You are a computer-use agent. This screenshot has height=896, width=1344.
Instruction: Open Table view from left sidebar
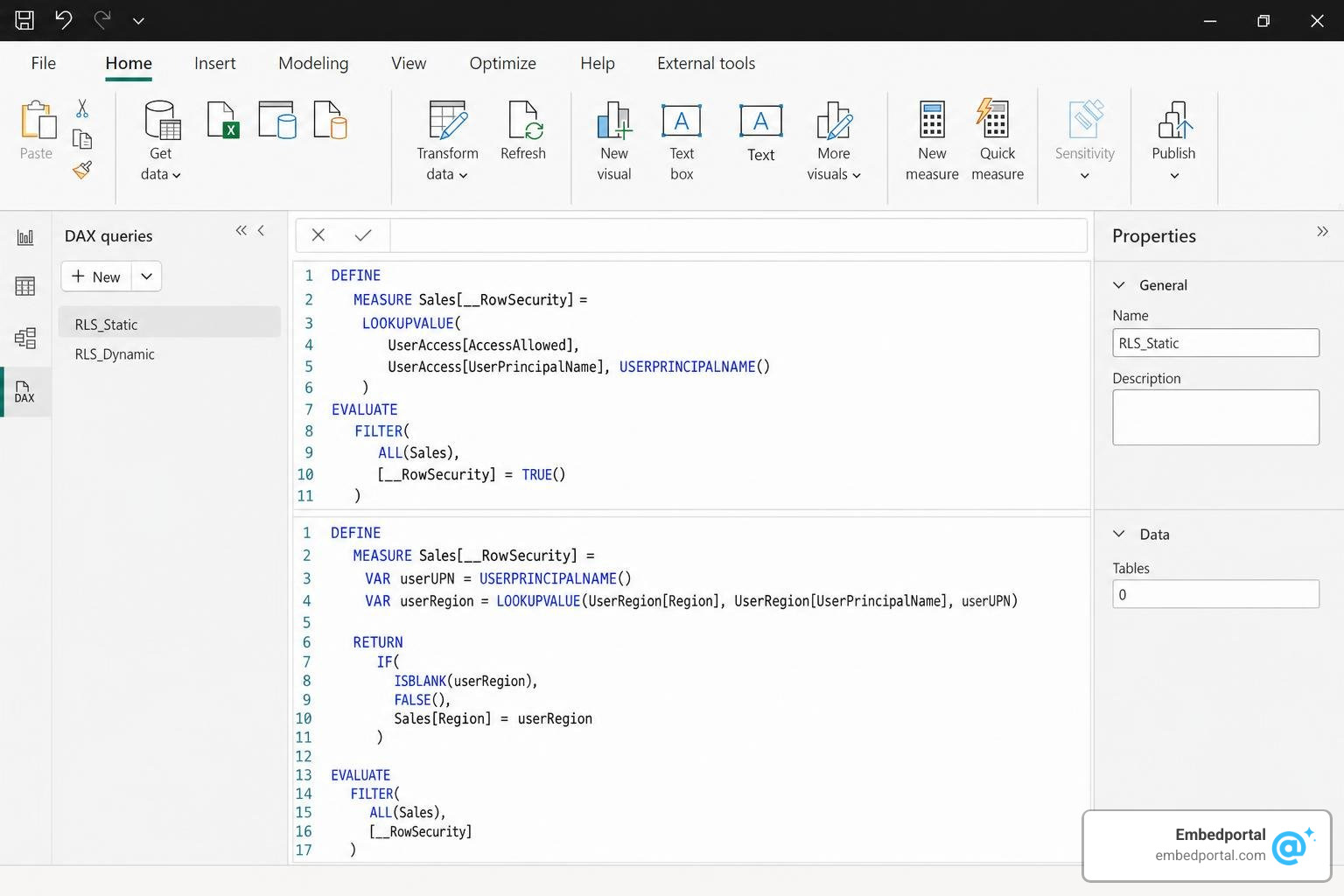click(25, 286)
